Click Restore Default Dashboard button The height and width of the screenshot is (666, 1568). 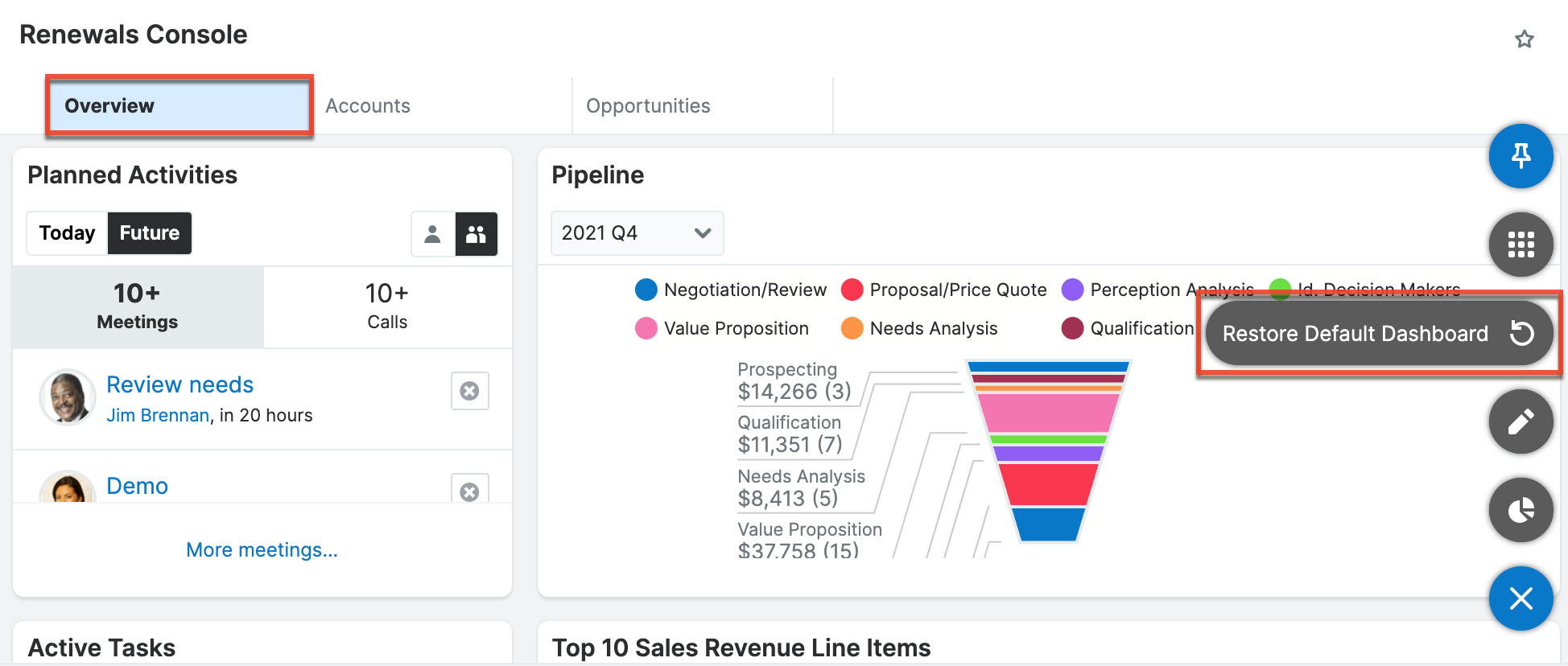tap(1378, 334)
